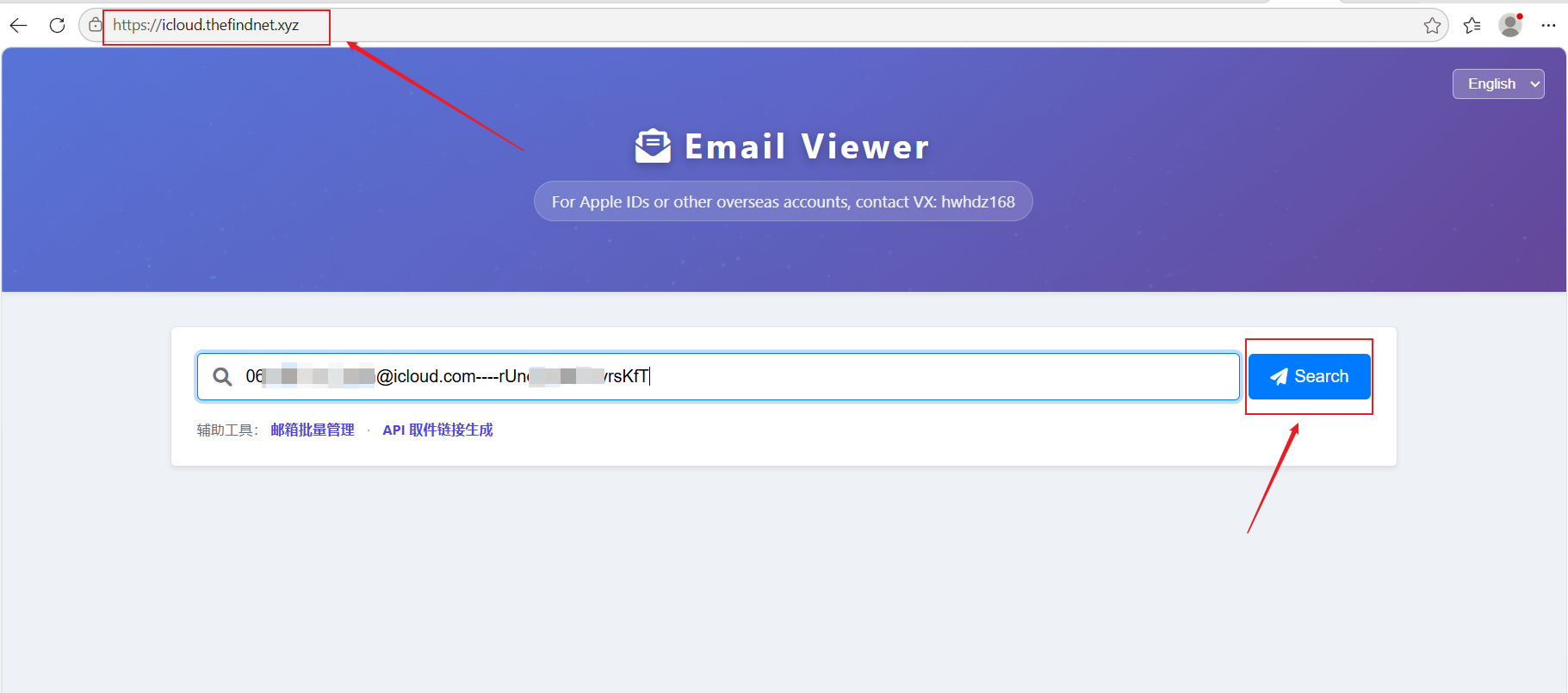Go back using the browser back arrow
1568x693 pixels.
(x=18, y=26)
